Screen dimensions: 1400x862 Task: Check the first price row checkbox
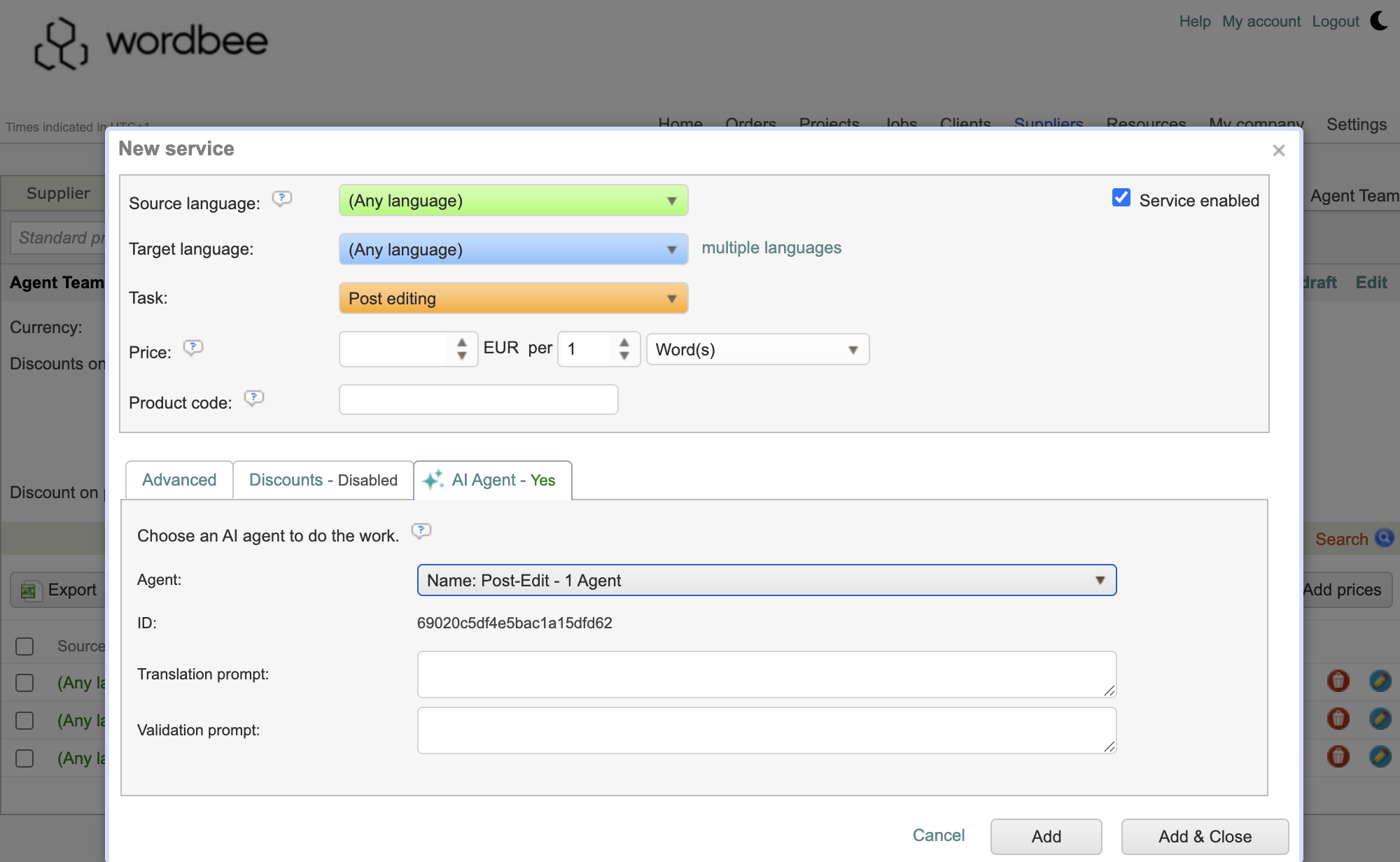tap(24, 683)
